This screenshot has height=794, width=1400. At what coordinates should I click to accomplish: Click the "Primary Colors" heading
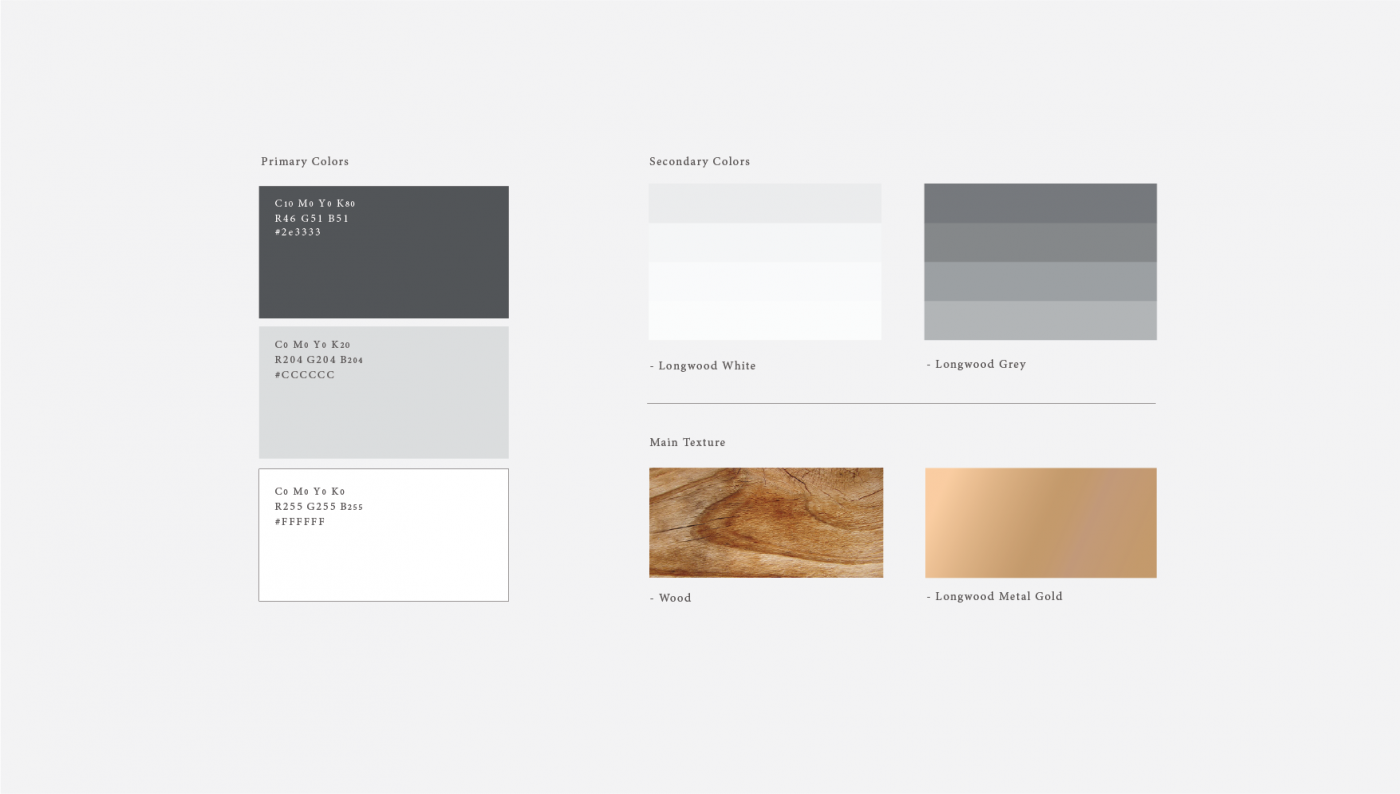coord(305,161)
